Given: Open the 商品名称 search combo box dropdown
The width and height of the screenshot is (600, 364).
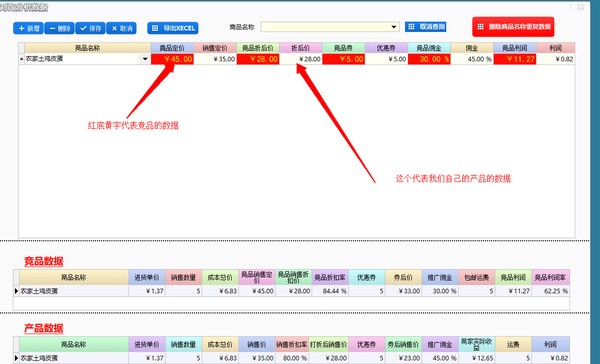Looking at the screenshot, I should [x=393, y=27].
